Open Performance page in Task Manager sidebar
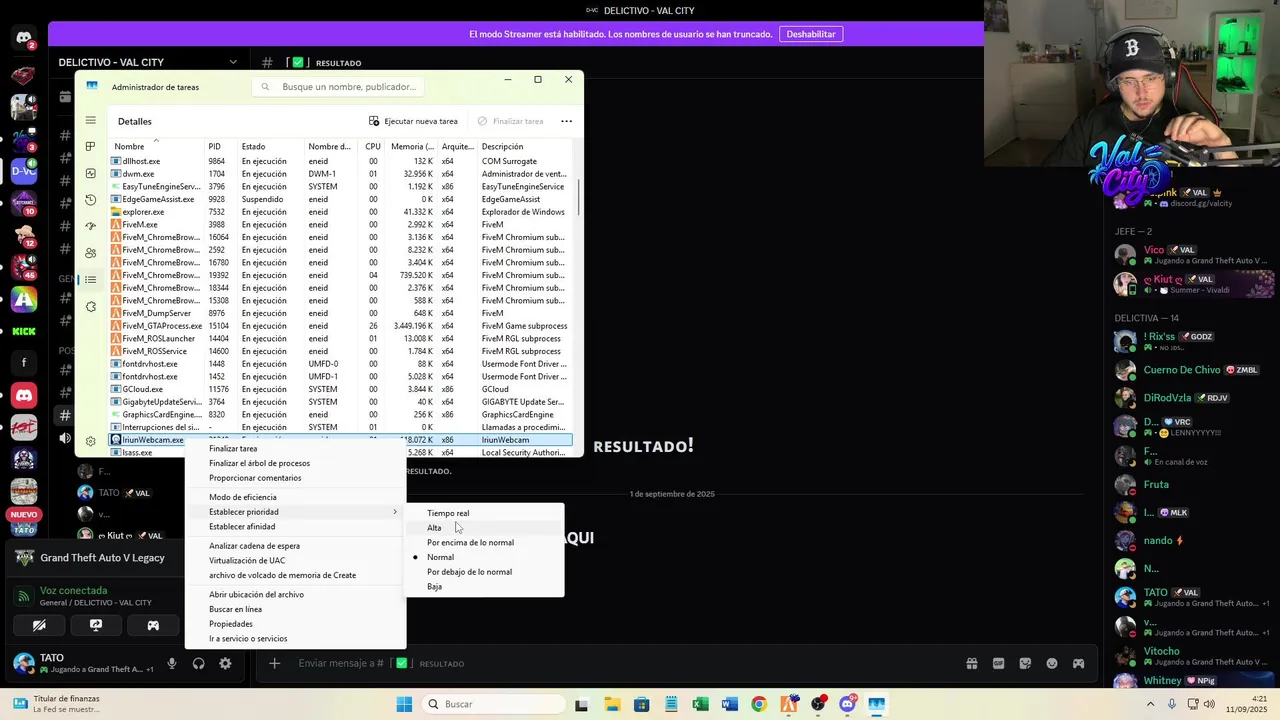 (x=90, y=173)
